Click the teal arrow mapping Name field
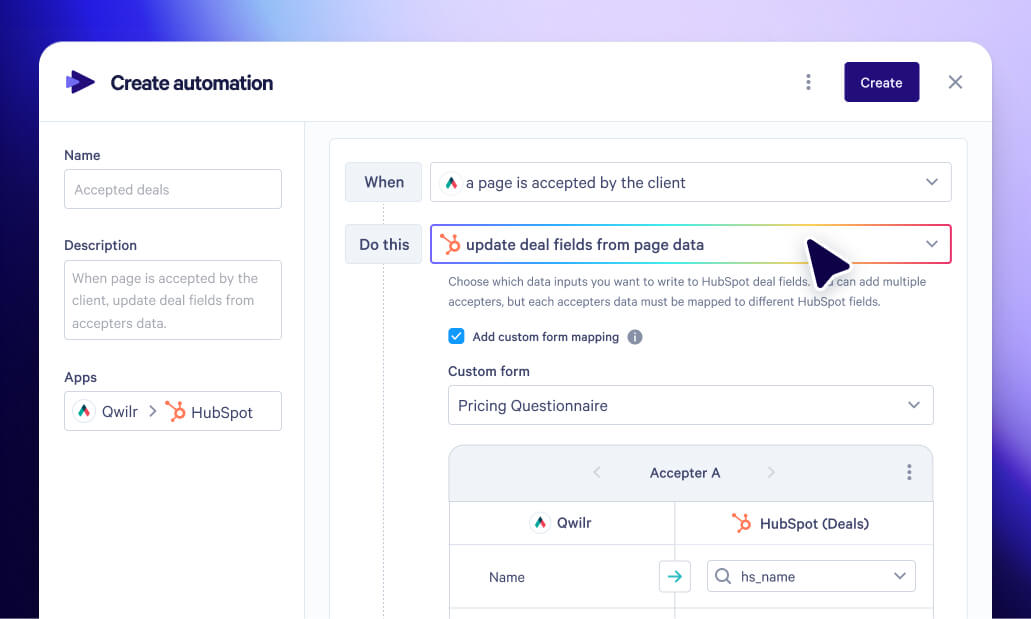The height and width of the screenshot is (619, 1031). click(675, 577)
